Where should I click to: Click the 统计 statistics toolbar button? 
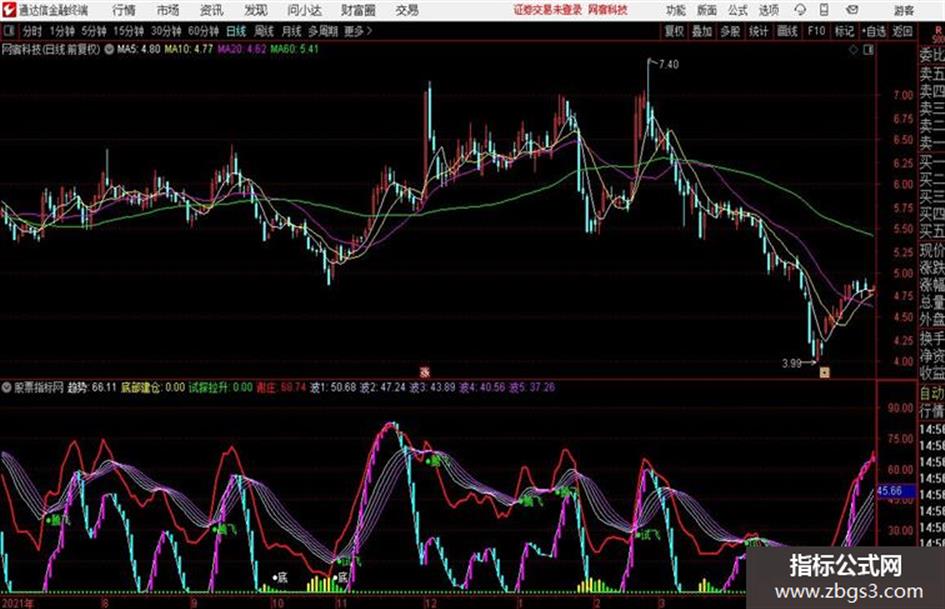758,31
